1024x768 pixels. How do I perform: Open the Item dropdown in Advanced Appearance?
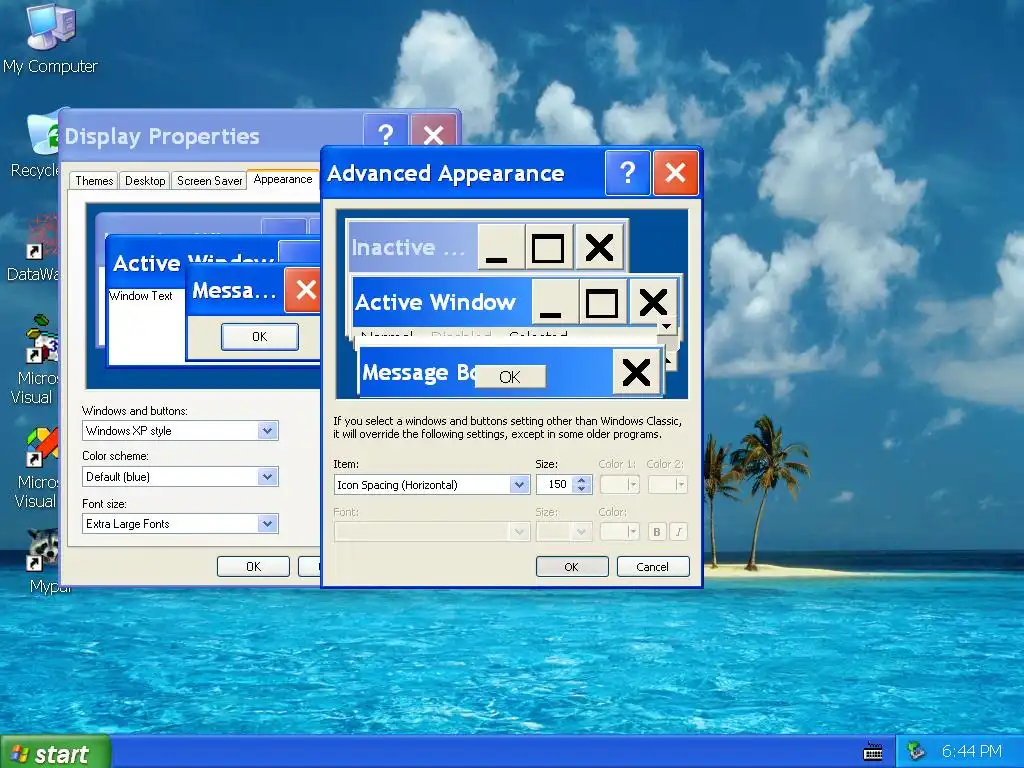coord(519,485)
